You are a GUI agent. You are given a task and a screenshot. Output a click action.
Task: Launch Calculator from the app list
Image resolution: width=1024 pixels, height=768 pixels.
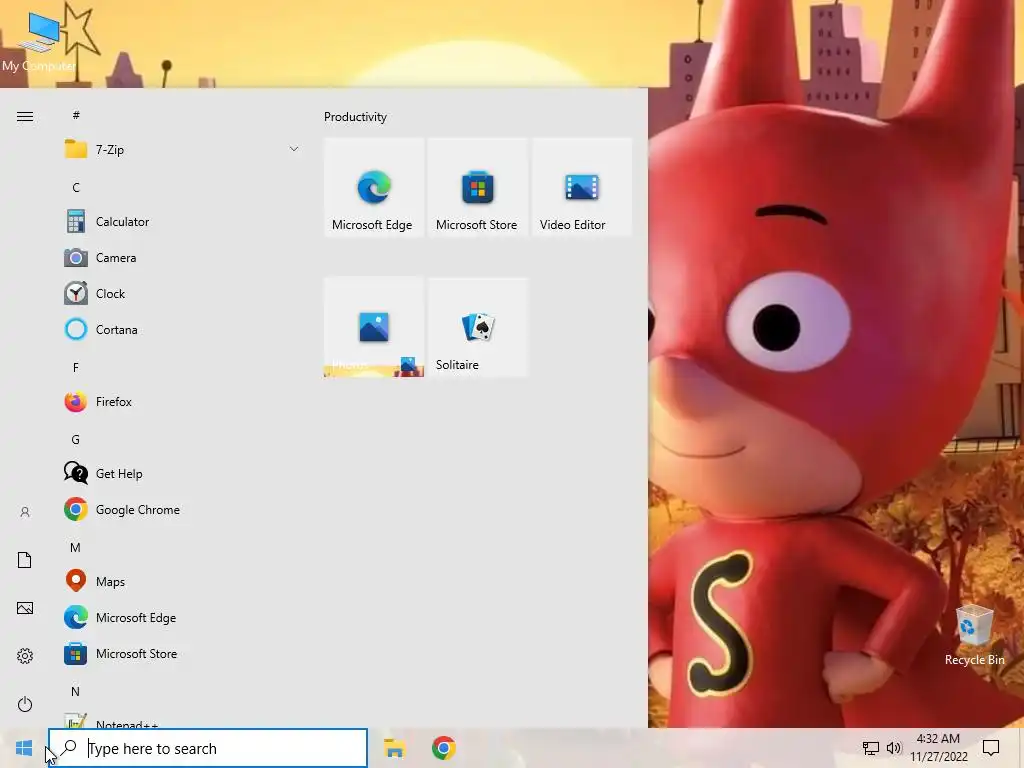tap(182, 221)
